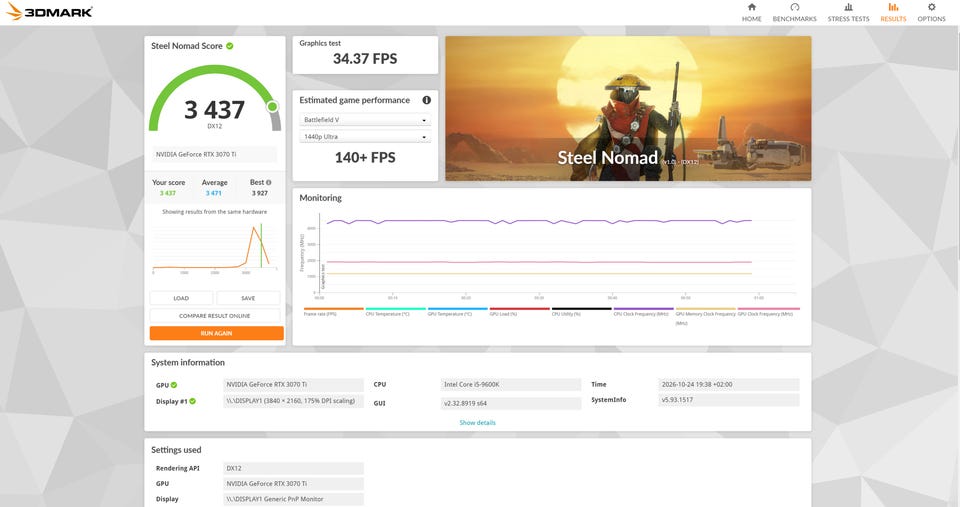Open the Results tab
The height and width of the screenshot is (507, 960).
tap(893, 12)
